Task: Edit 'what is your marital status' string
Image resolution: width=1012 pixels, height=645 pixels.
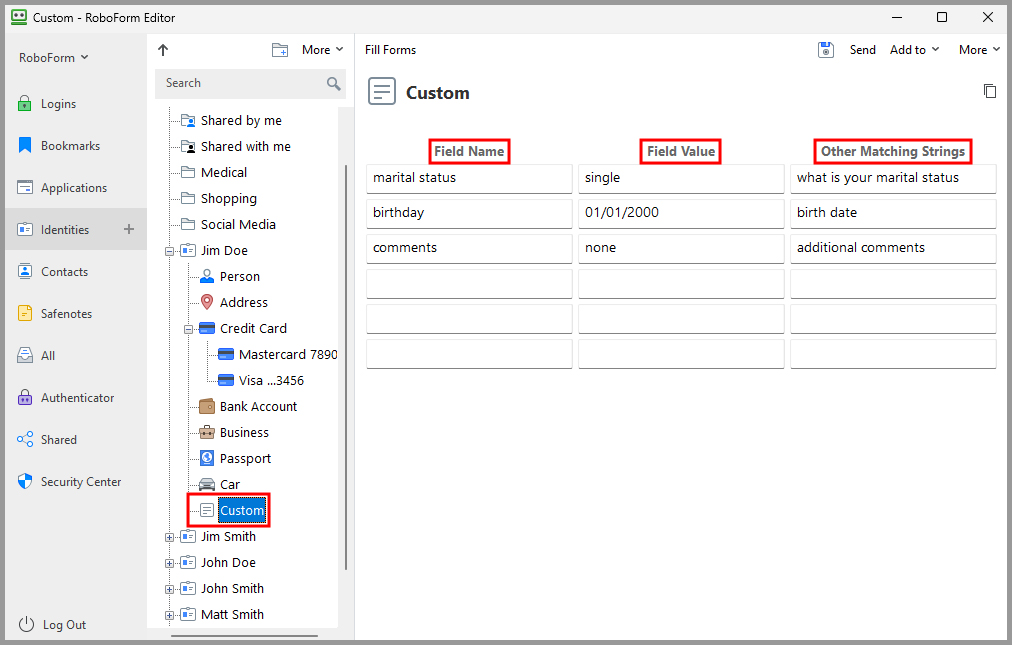Action: click(x=893, y=178)
